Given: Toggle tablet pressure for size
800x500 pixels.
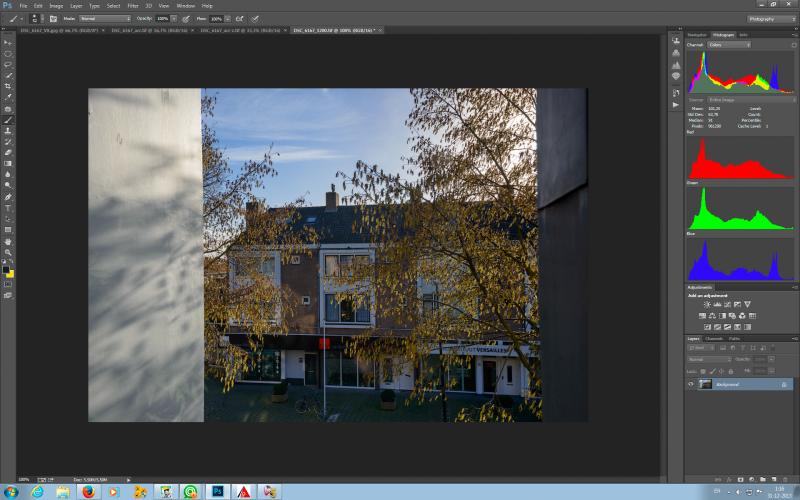Looking at the screenshot, I should (x=255, y=19).
